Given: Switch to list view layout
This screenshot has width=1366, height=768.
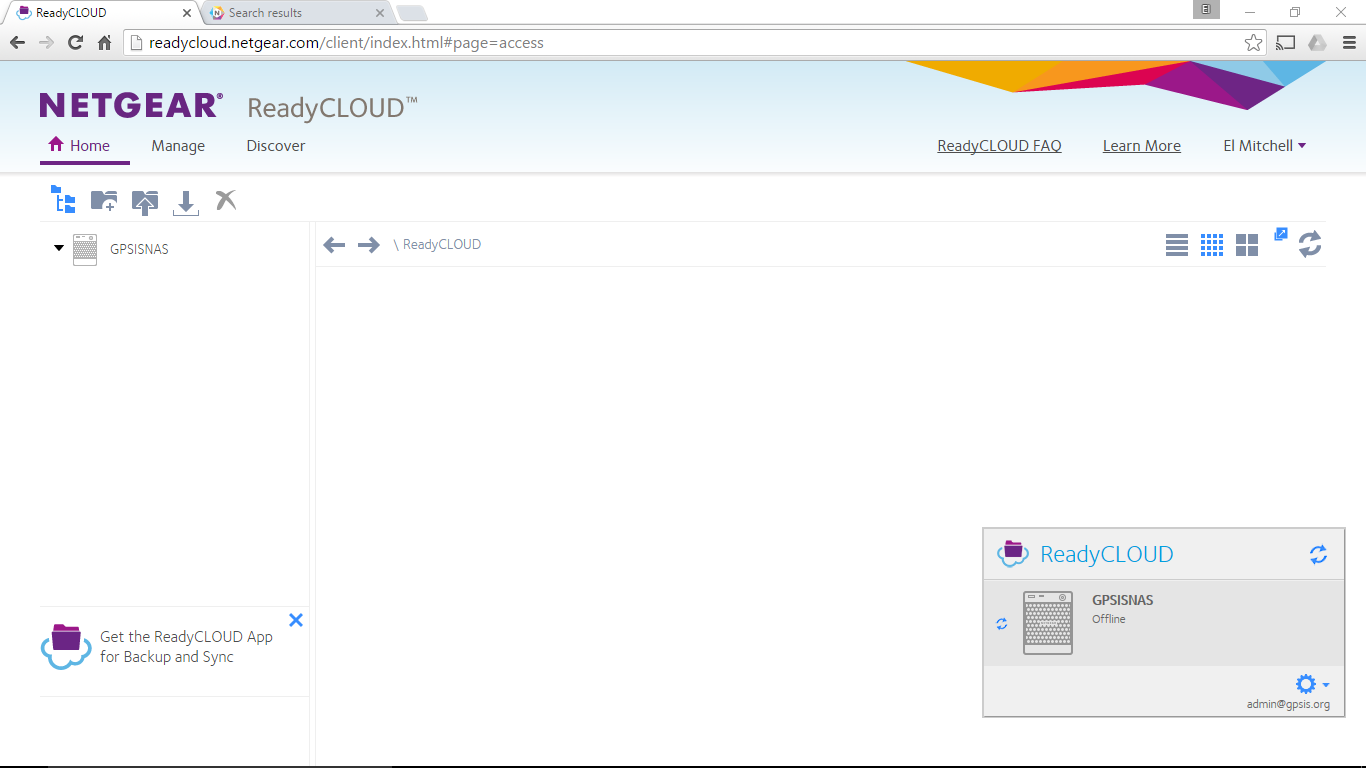Looking at the screenshot, I should [x=1177, y=245].
